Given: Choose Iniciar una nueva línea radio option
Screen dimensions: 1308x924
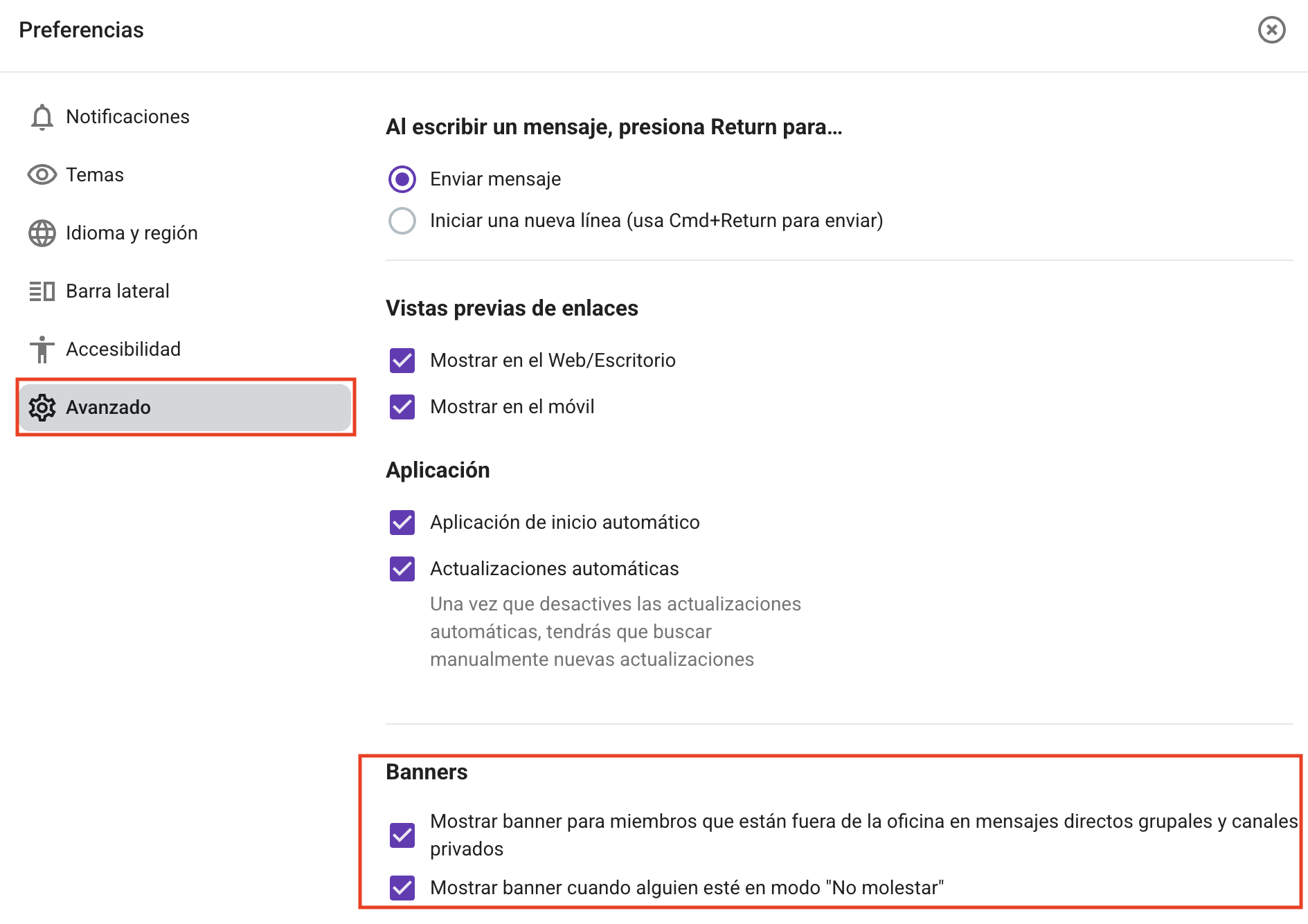Looking at the screenshot, I should click(x=402, y=221).
